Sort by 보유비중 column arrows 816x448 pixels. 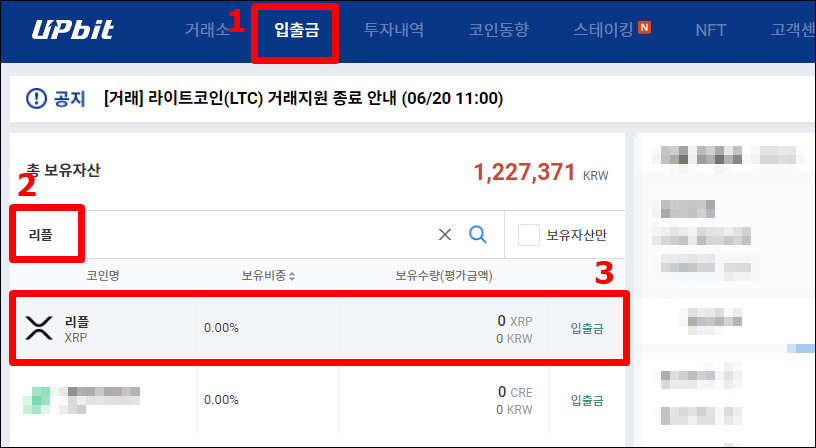(x=292, y=276)
